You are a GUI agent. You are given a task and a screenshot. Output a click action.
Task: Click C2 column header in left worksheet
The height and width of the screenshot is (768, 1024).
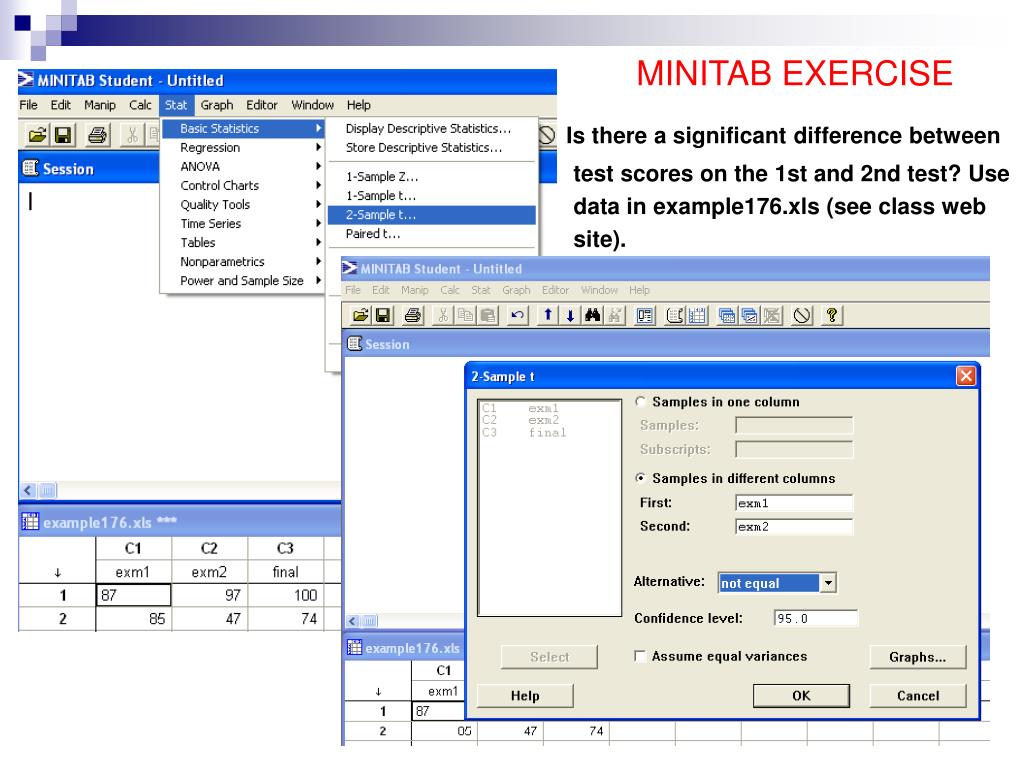coord(210,548)
